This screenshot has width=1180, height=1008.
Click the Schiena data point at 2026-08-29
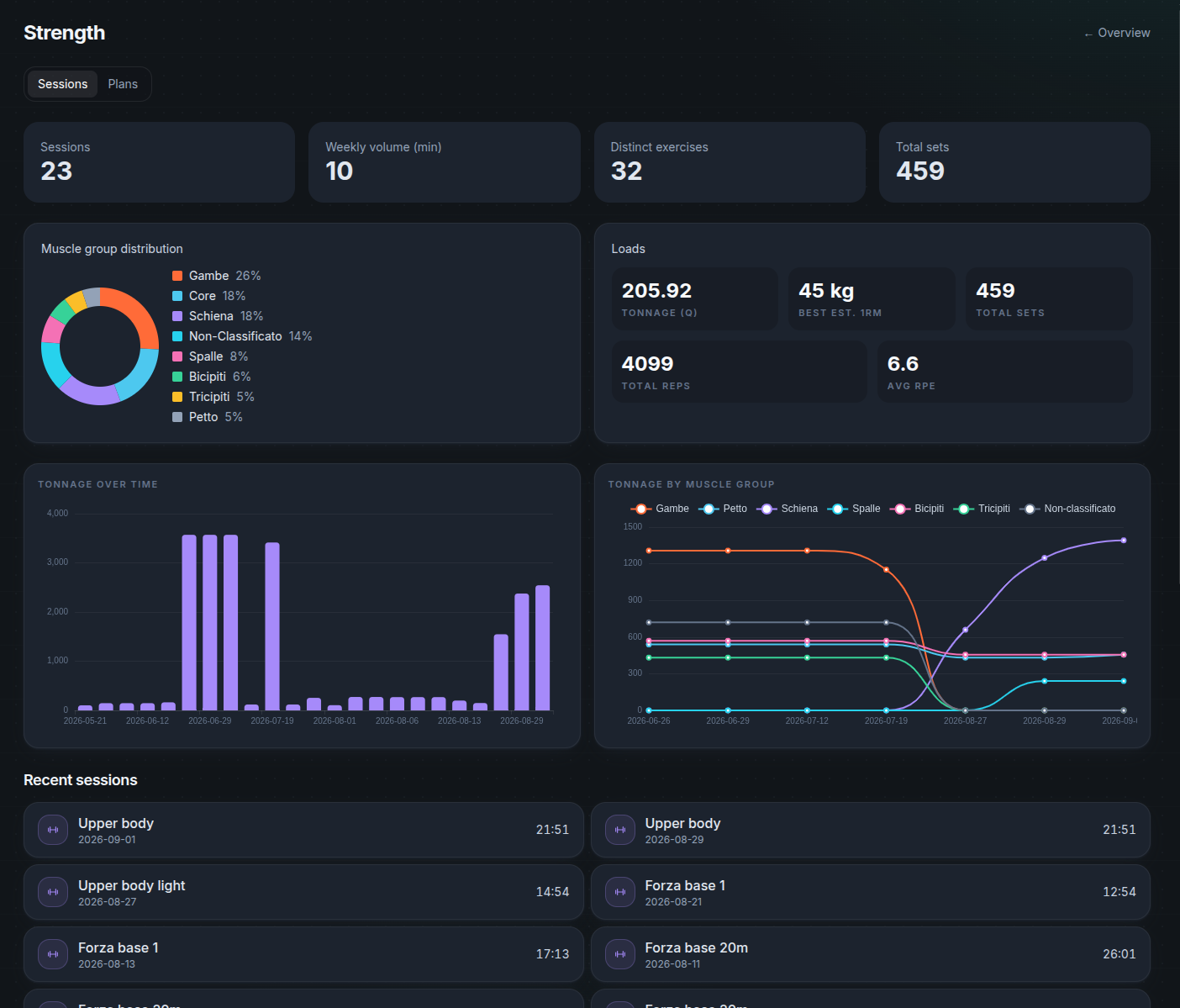click(1045, 557)
